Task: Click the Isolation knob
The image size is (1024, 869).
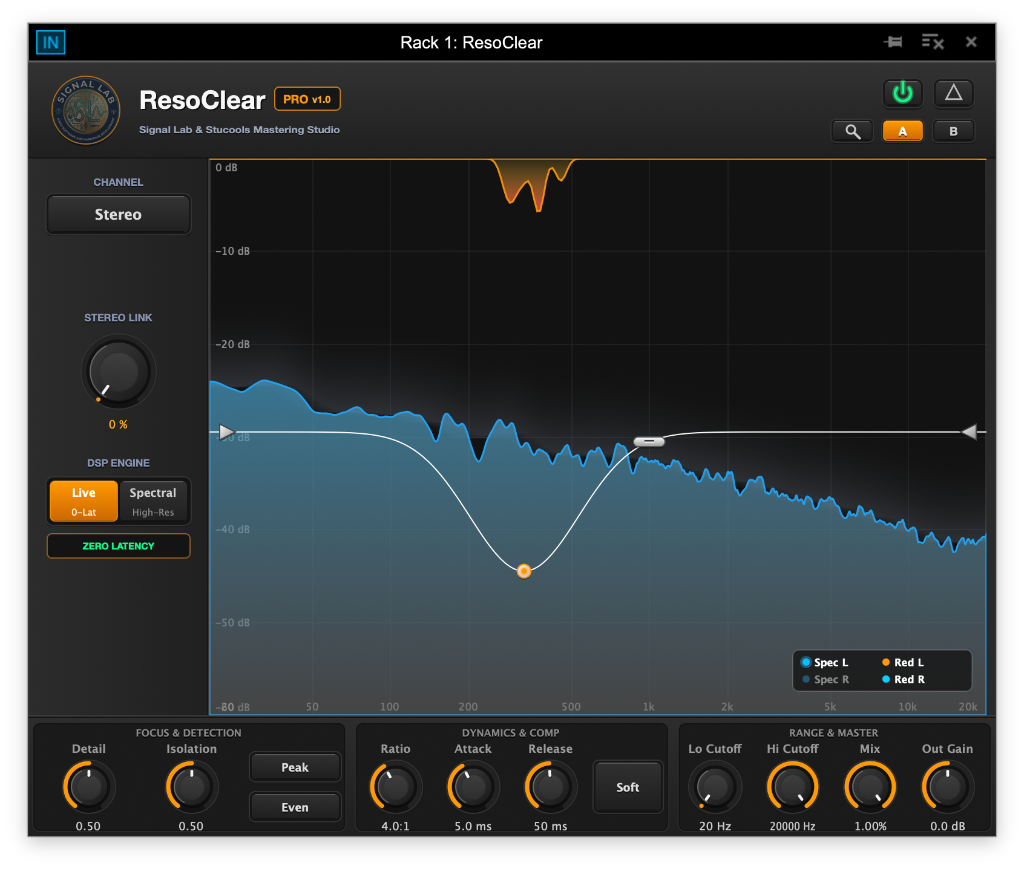Action: (x=191, y=787)
